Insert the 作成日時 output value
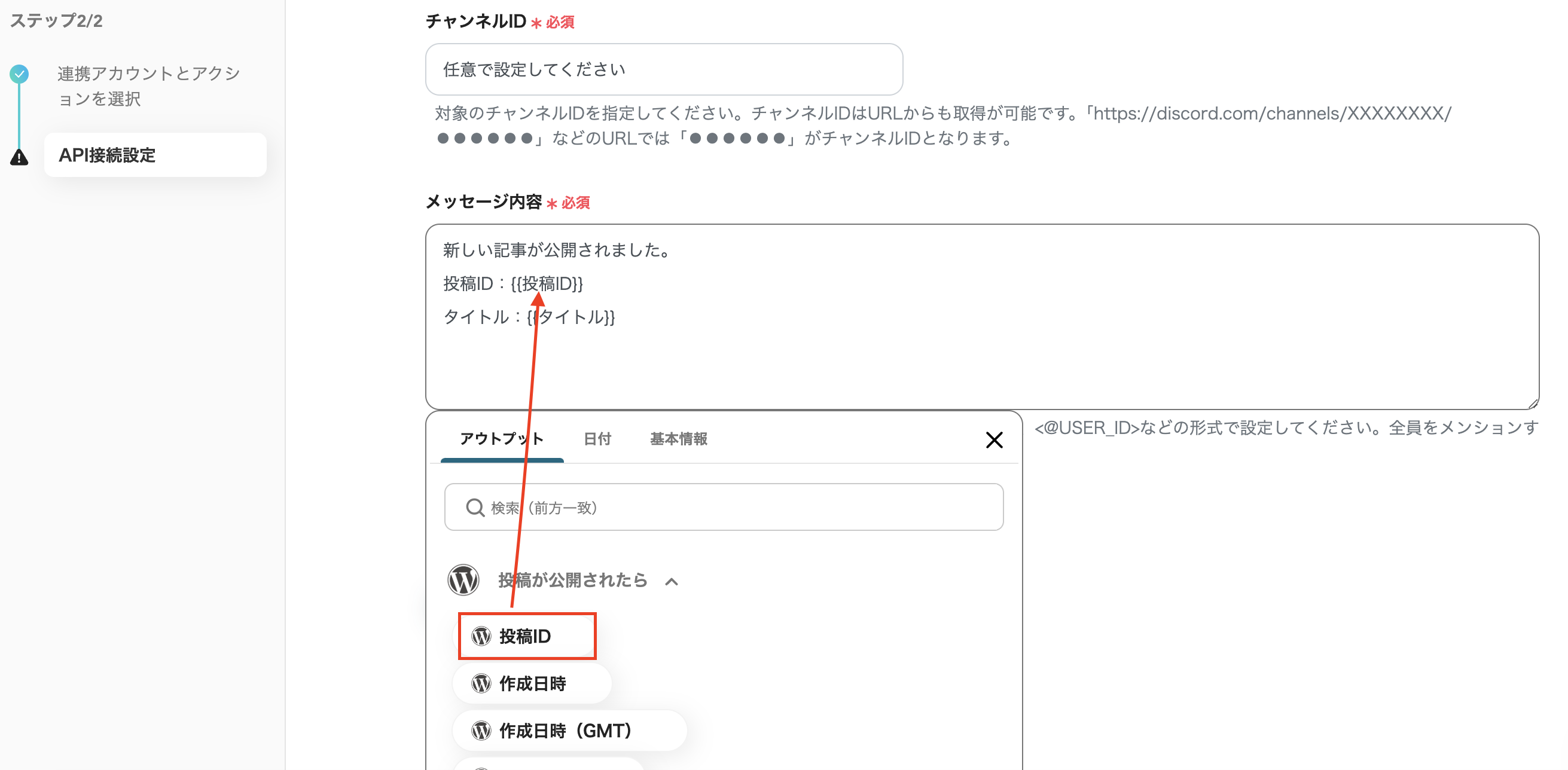The height and width of the screenshot is (770, 1568). (x=533, y=683)
